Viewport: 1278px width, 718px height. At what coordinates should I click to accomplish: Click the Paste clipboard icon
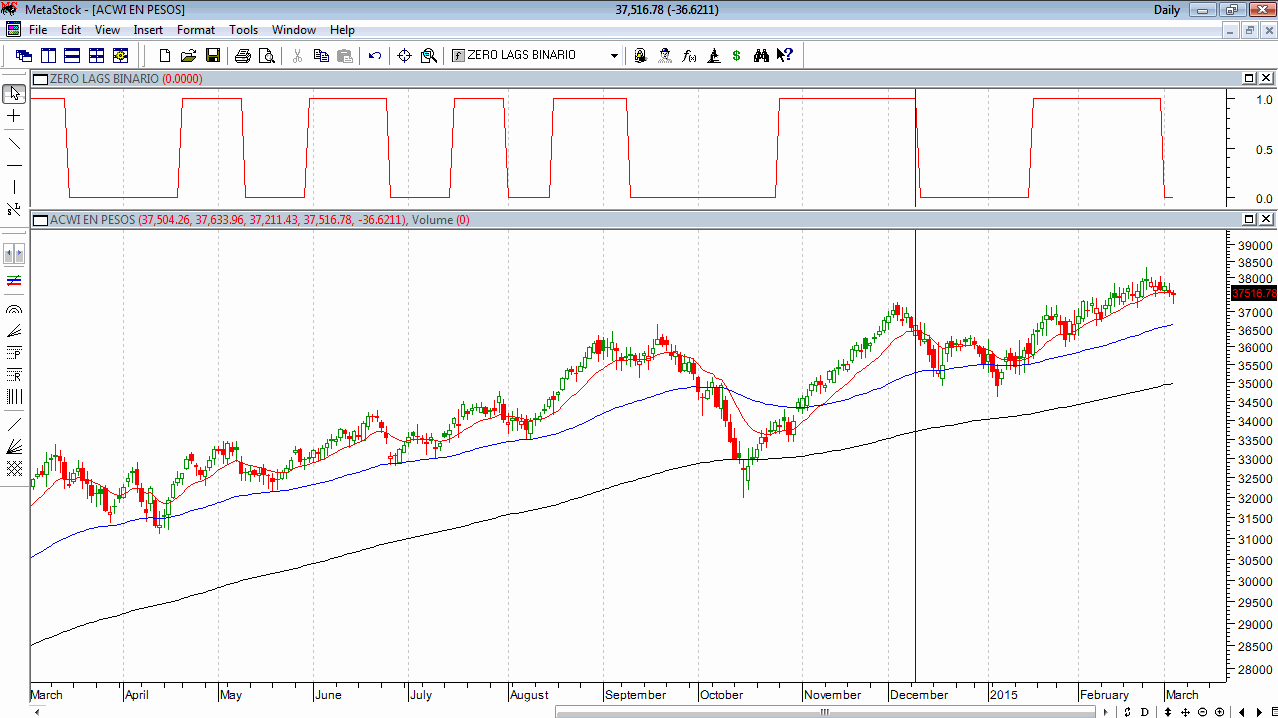[x=345, y=56]
